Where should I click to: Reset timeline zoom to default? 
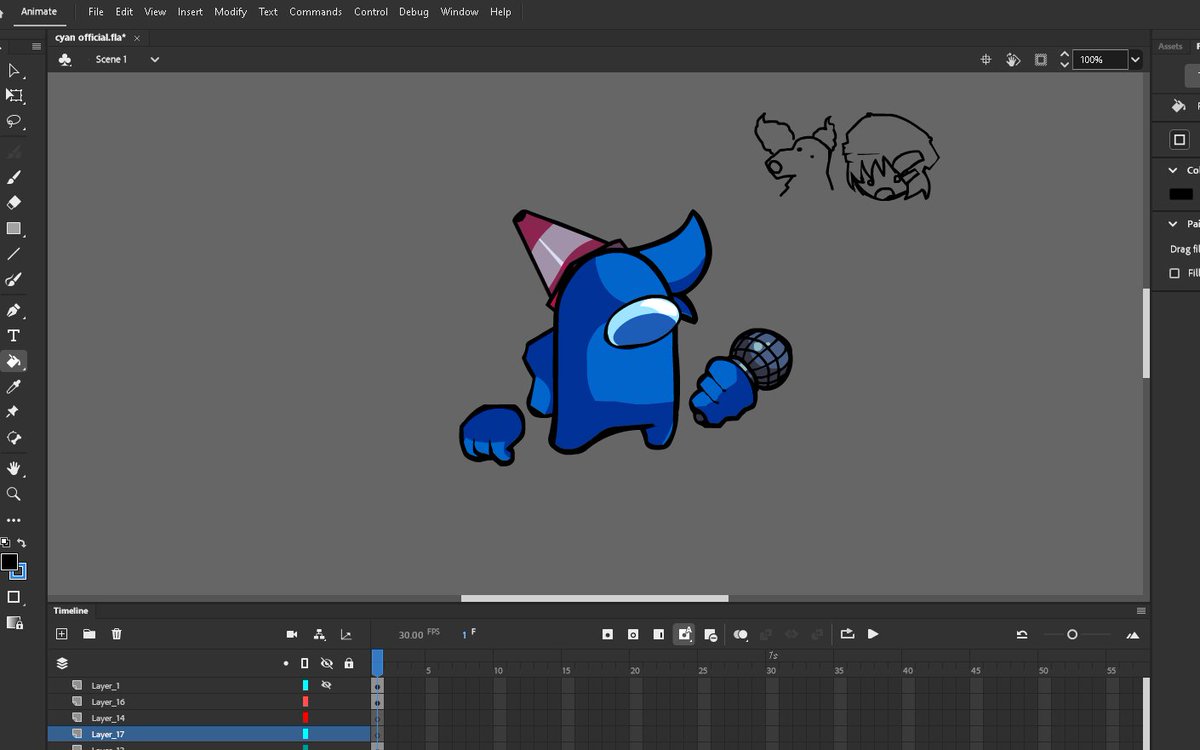(1021, 634)
